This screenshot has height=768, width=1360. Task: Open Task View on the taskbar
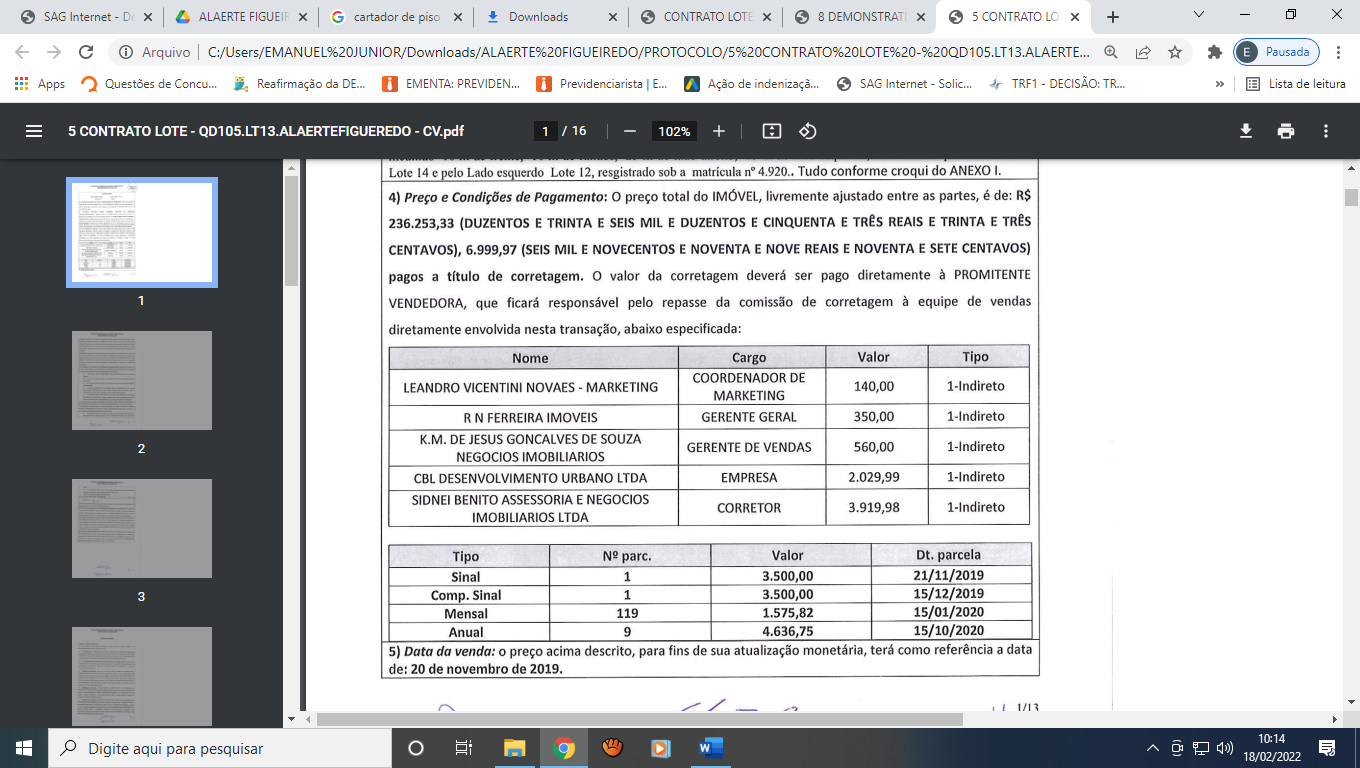click(464, 748)
